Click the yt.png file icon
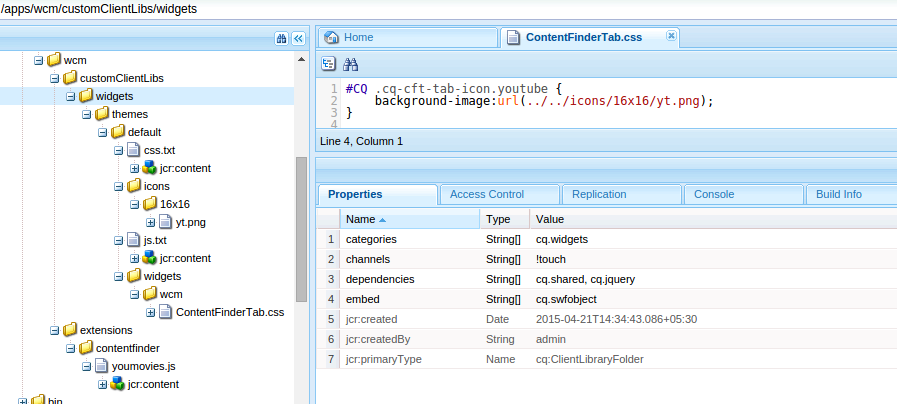The height and width of the screenshot is (404, 897). coord(165,222)
